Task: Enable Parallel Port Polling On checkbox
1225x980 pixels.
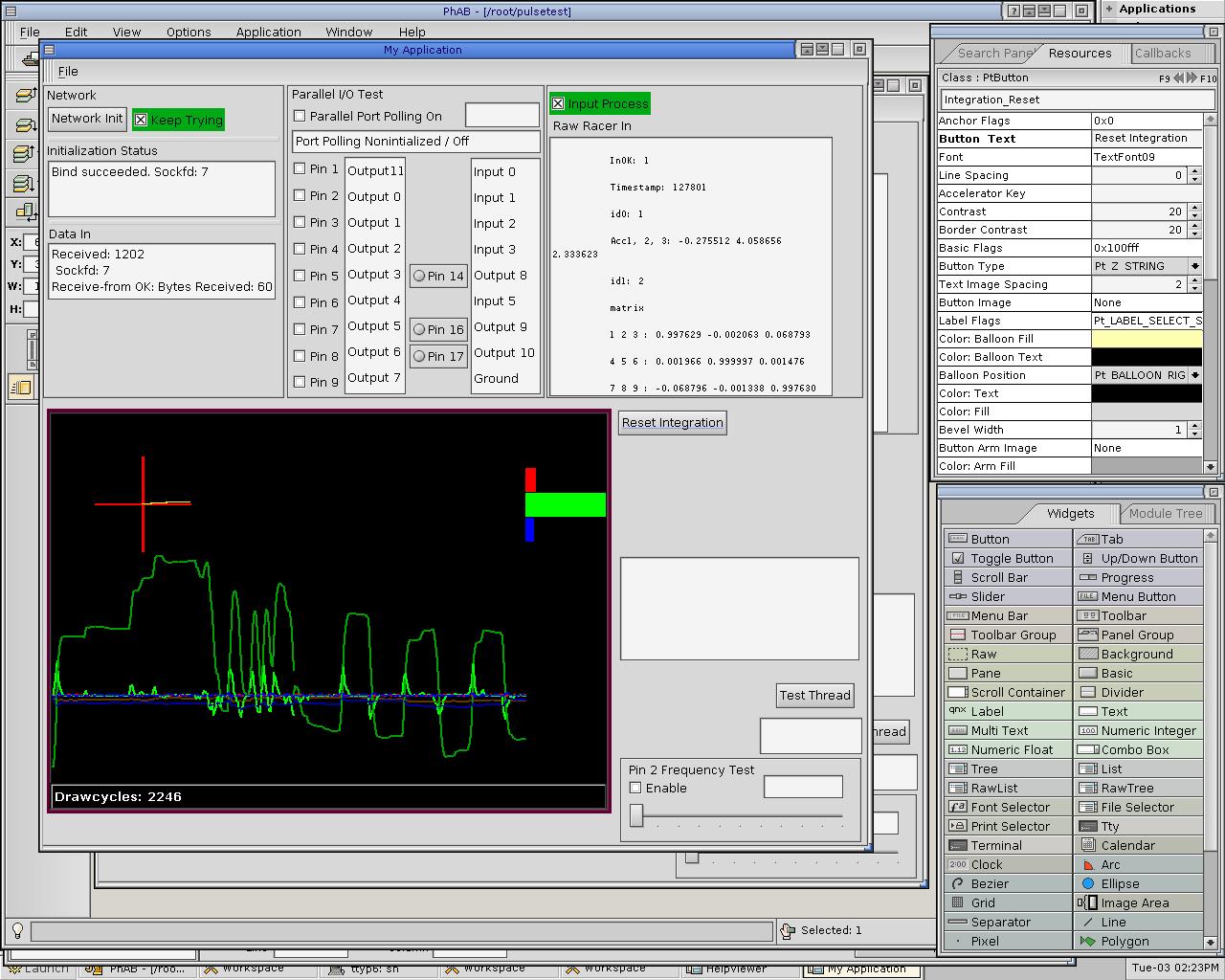Action: [300, 116]
